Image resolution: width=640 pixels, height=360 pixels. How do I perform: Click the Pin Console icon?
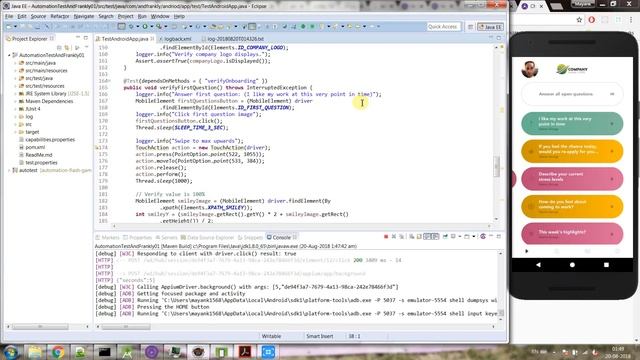click(x=445, y=237)
